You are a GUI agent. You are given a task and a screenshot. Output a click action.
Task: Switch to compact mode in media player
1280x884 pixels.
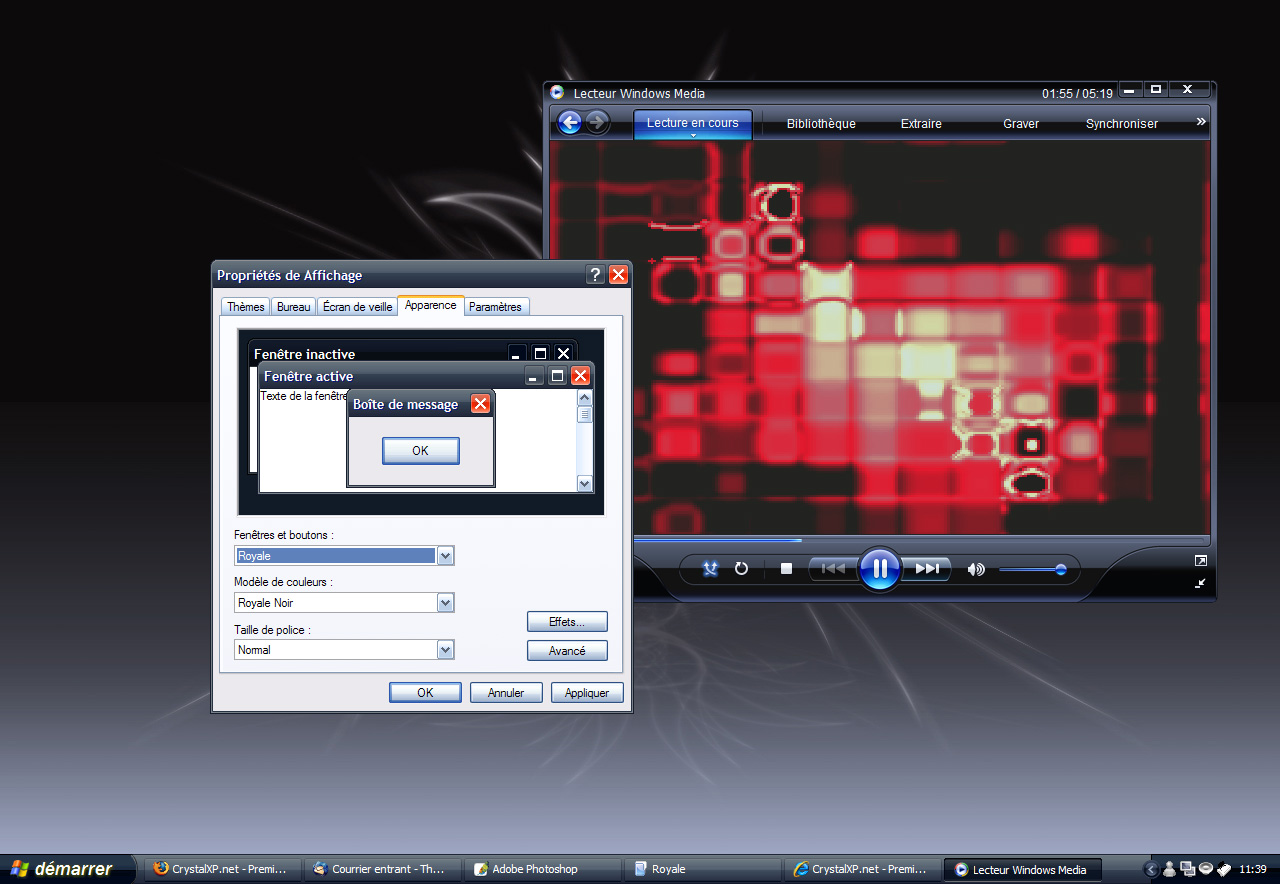1200,583
